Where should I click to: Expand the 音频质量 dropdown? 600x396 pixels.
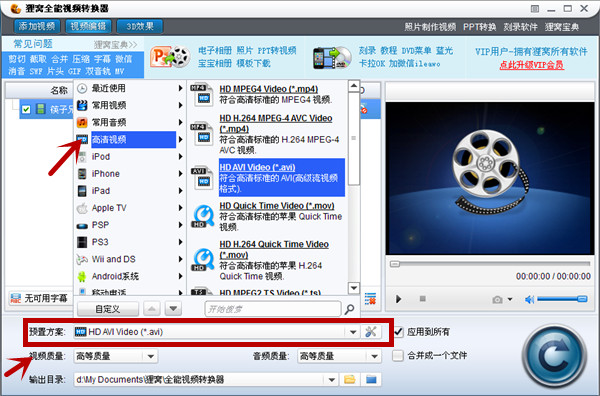pos(374,356)
